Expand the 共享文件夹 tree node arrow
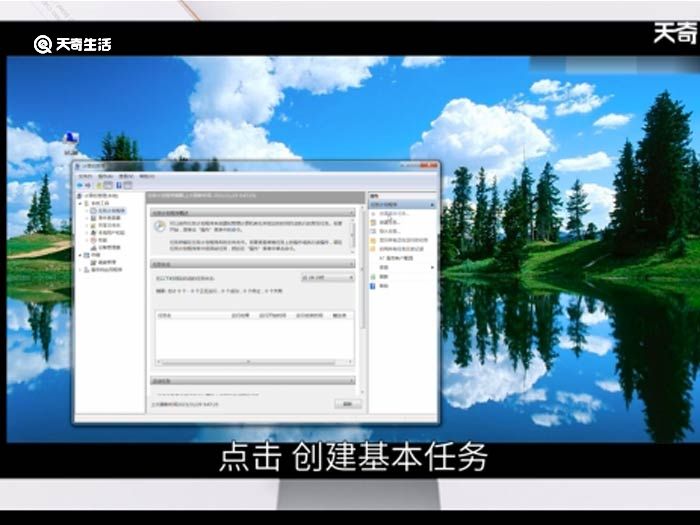Viewport: 700px width, 525px height. (x=87, y=225)
